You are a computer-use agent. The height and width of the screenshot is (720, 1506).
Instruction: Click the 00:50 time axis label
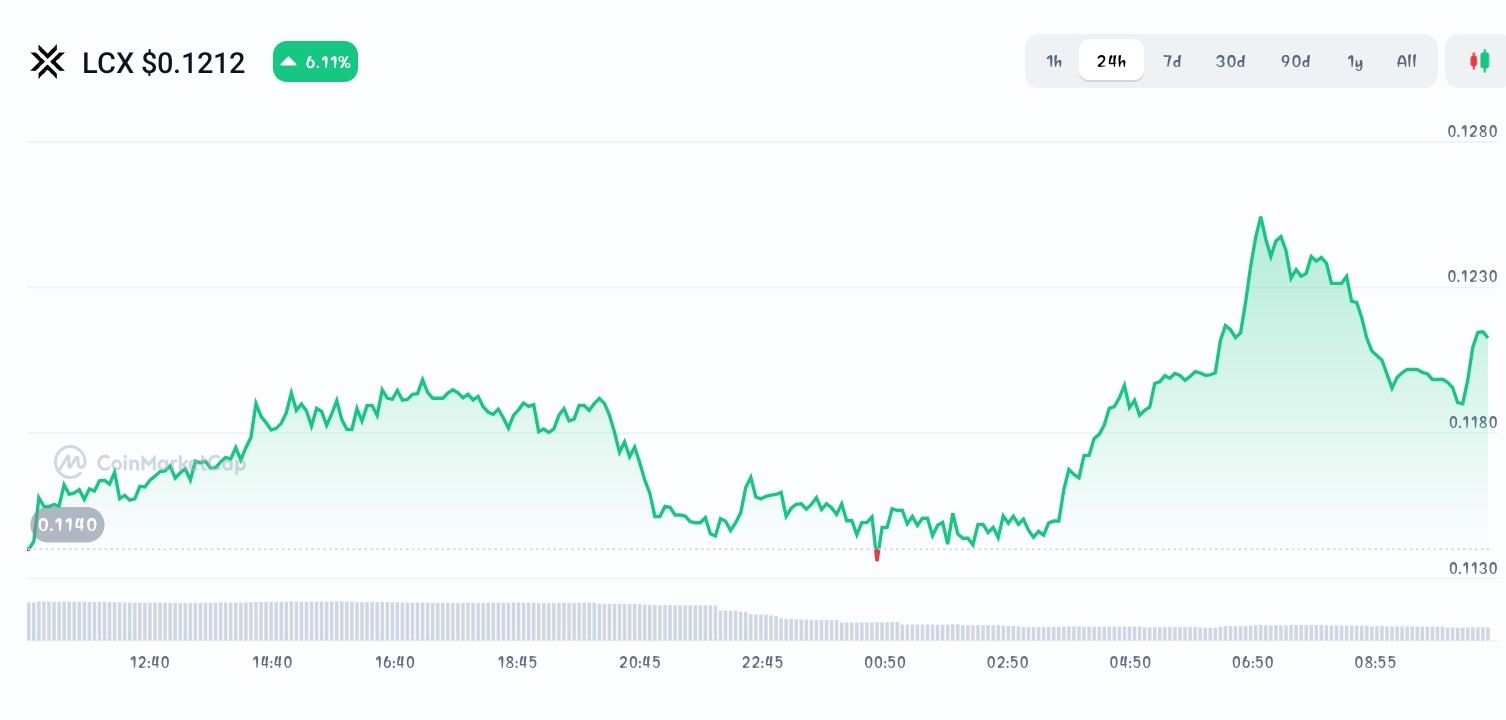885,662
